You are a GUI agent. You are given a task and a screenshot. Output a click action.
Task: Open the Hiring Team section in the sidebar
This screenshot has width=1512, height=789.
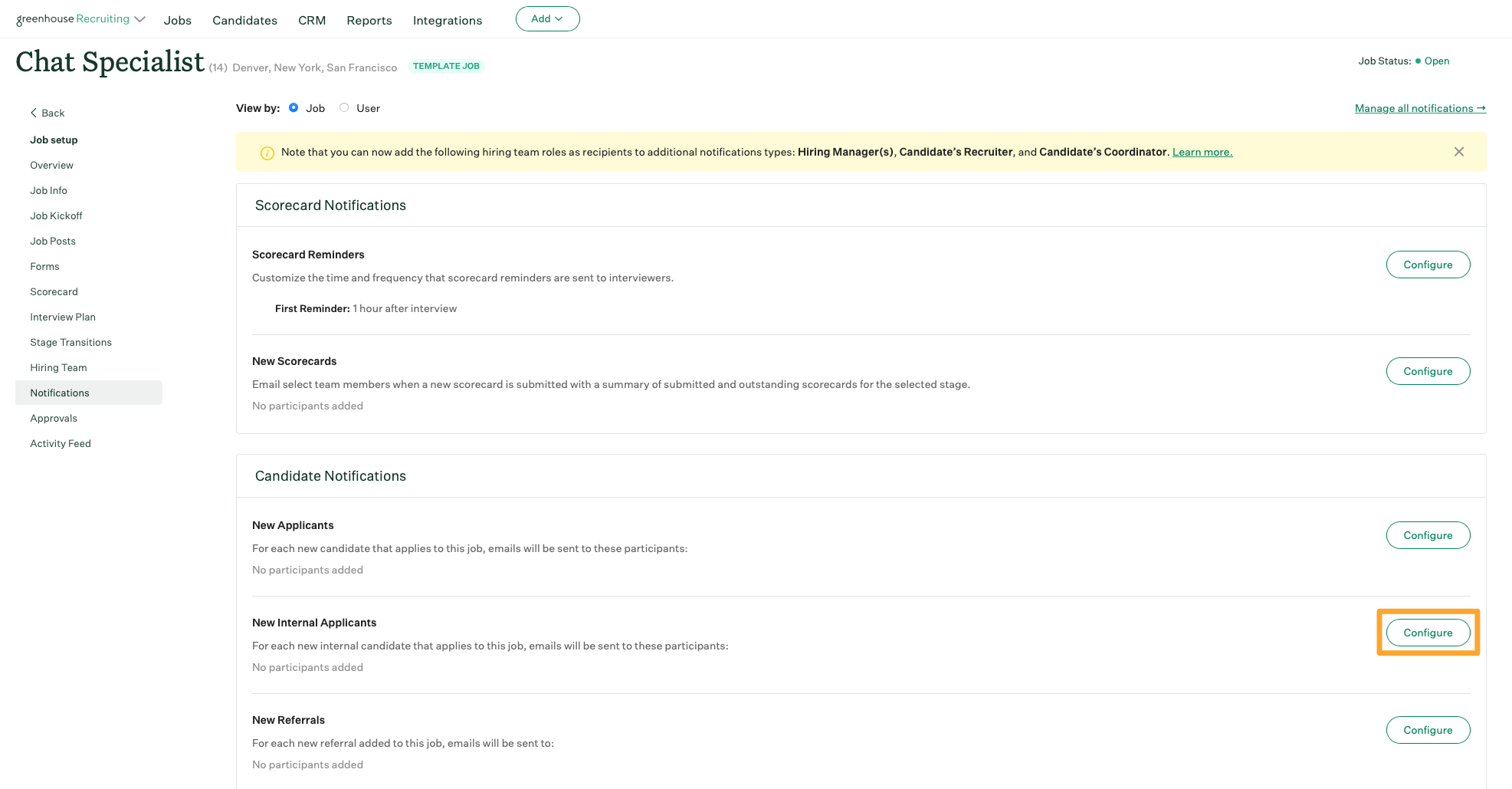57,367
